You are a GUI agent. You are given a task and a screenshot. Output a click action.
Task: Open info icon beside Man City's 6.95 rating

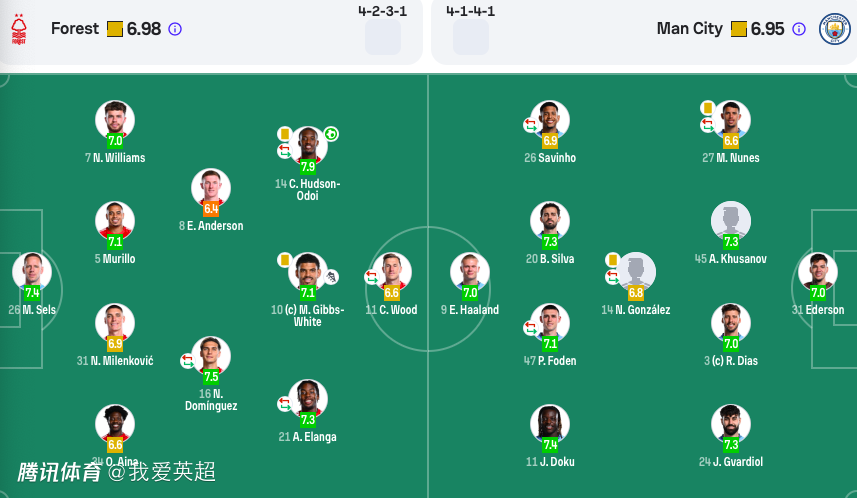[799, 29]
